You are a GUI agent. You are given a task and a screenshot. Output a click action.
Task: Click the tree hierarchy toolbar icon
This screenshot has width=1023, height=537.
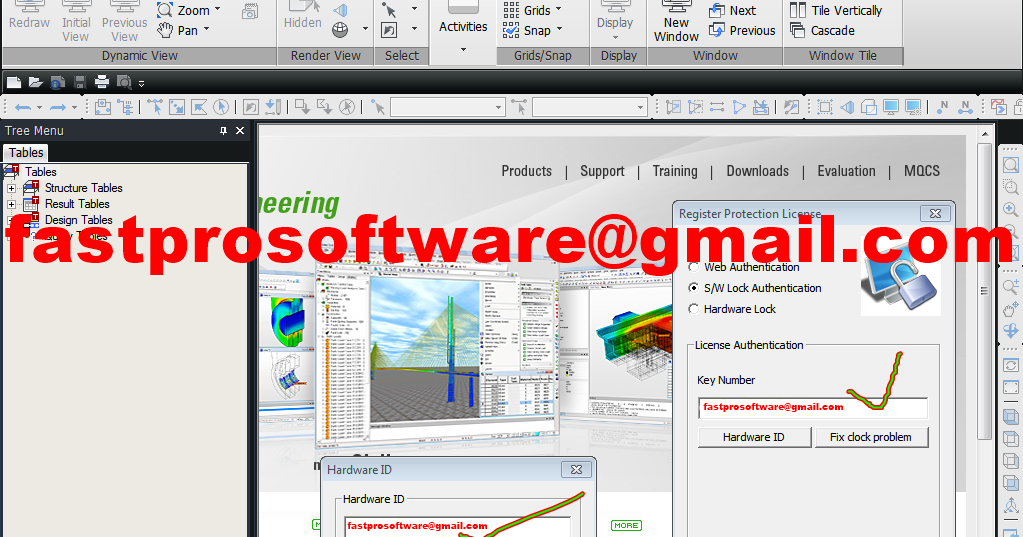(x=125, y=106)
